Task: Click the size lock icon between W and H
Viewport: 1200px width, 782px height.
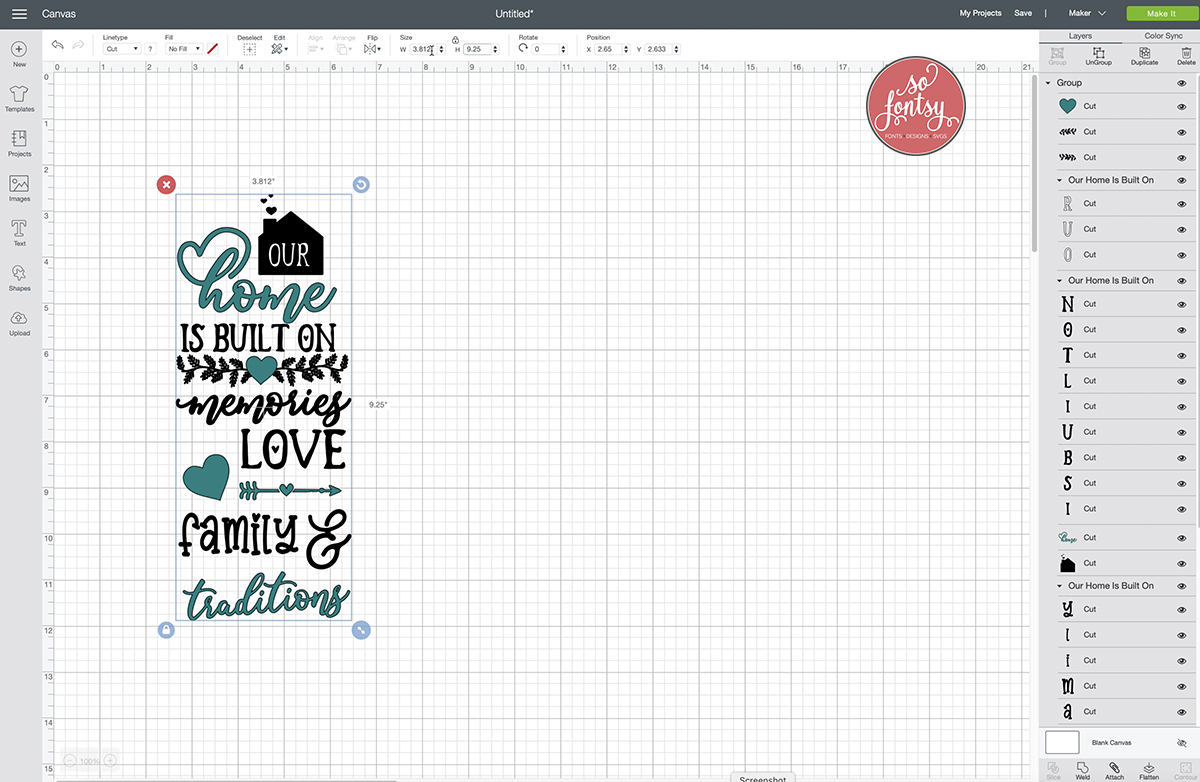Action: click(456, 39)
